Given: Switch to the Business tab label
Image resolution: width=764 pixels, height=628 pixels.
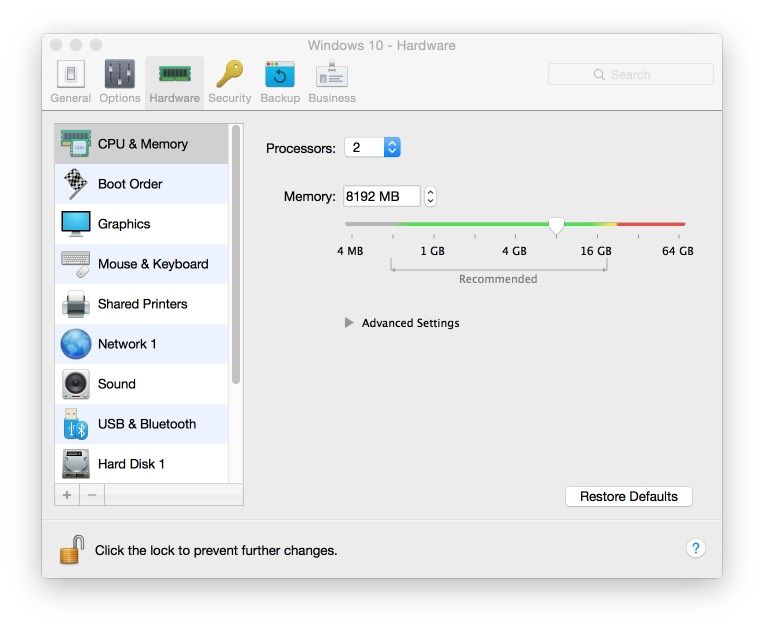Looking at the screenshot, I should point(332,98).
